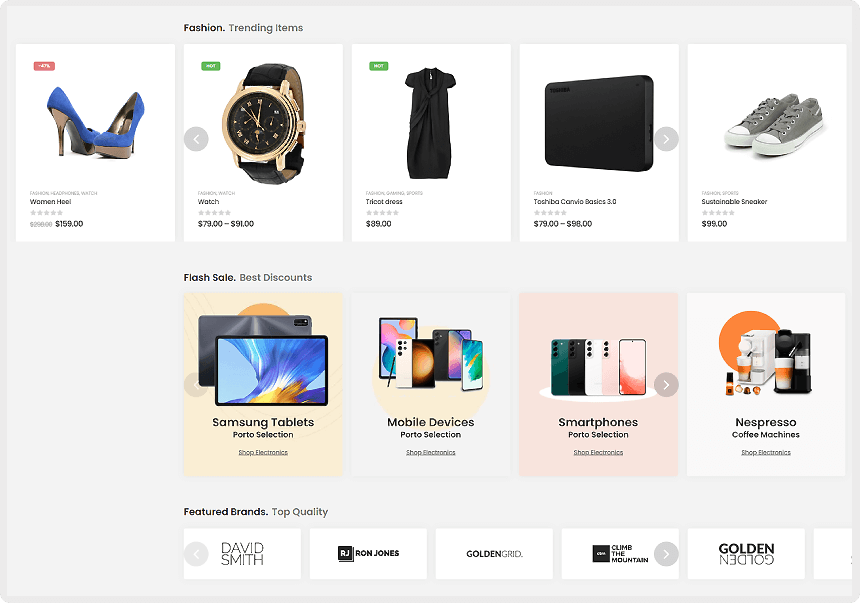Select the Climb The Mountain brand logo

(x=620, y=554)
